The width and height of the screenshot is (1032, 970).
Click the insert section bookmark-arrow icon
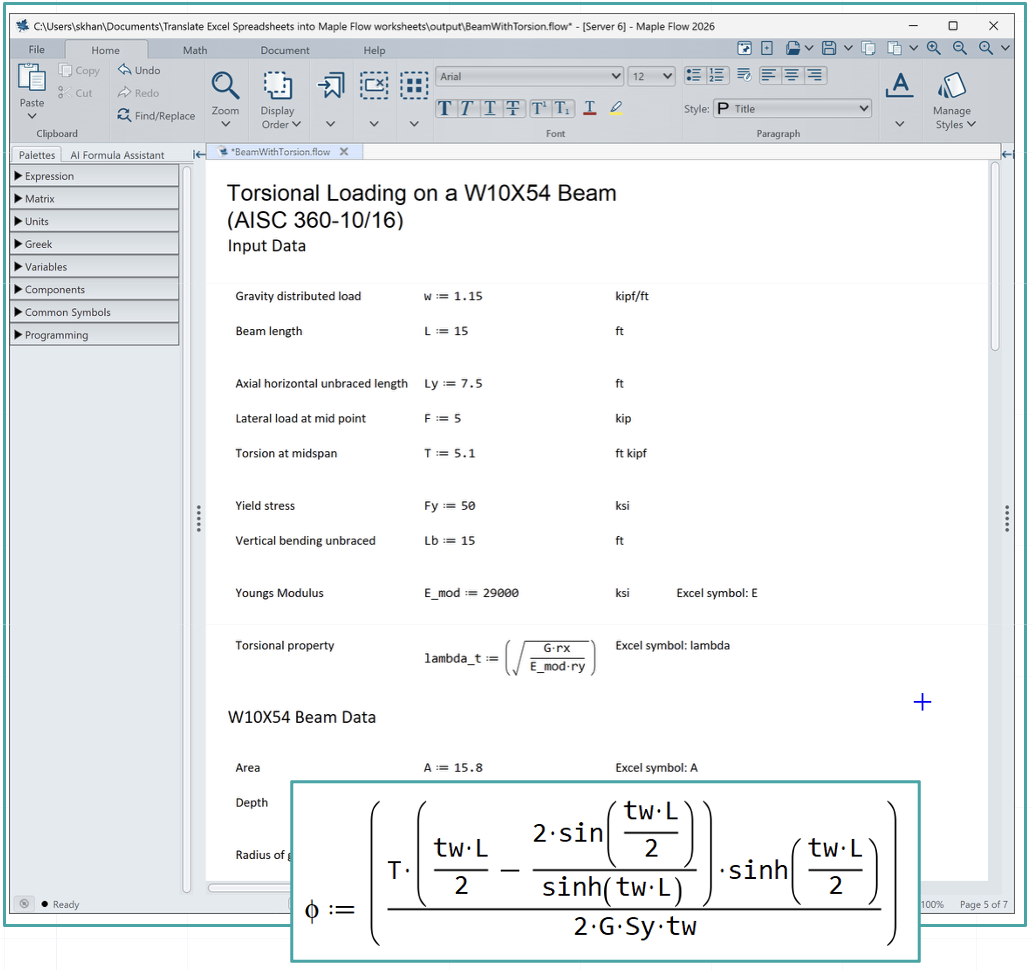point(330,86)
